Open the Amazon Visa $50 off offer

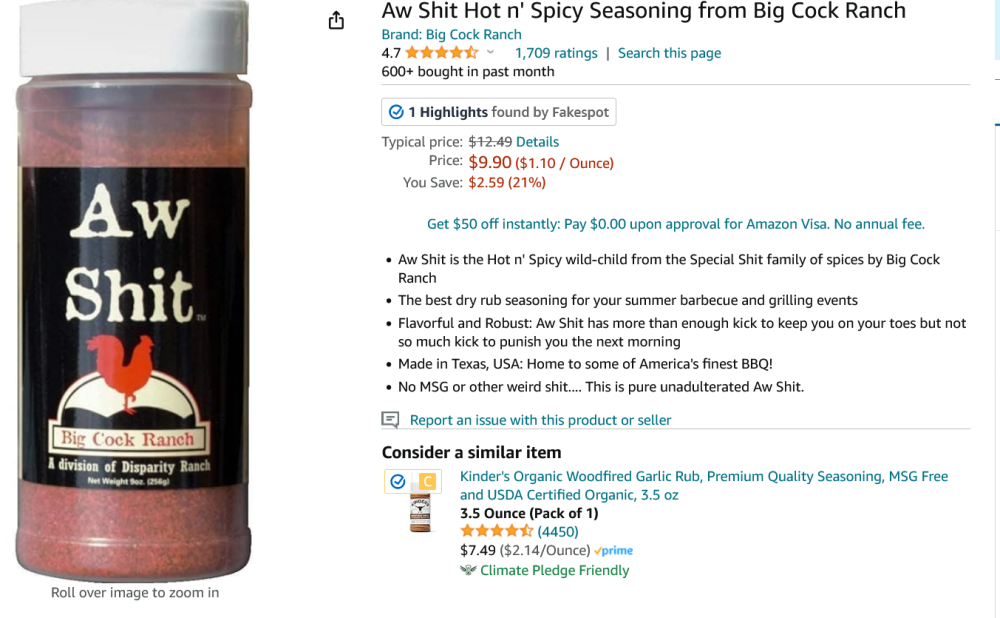[675, 224]
